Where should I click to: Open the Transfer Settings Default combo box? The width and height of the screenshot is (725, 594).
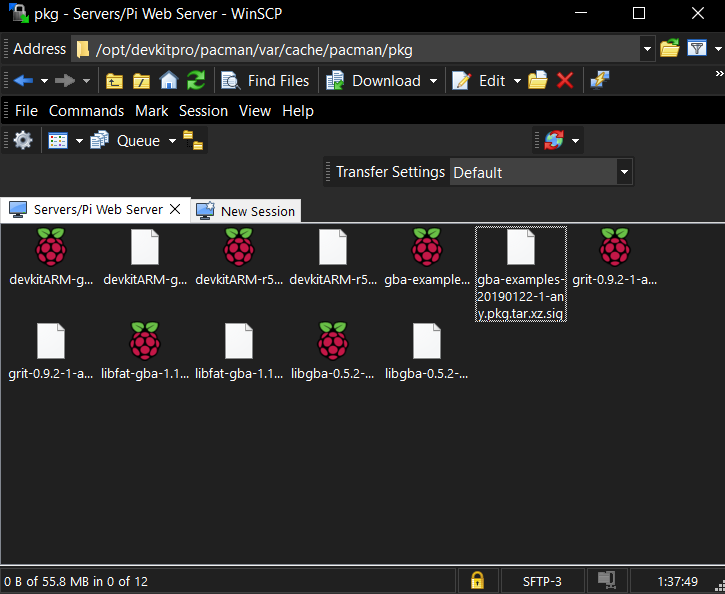541,172
